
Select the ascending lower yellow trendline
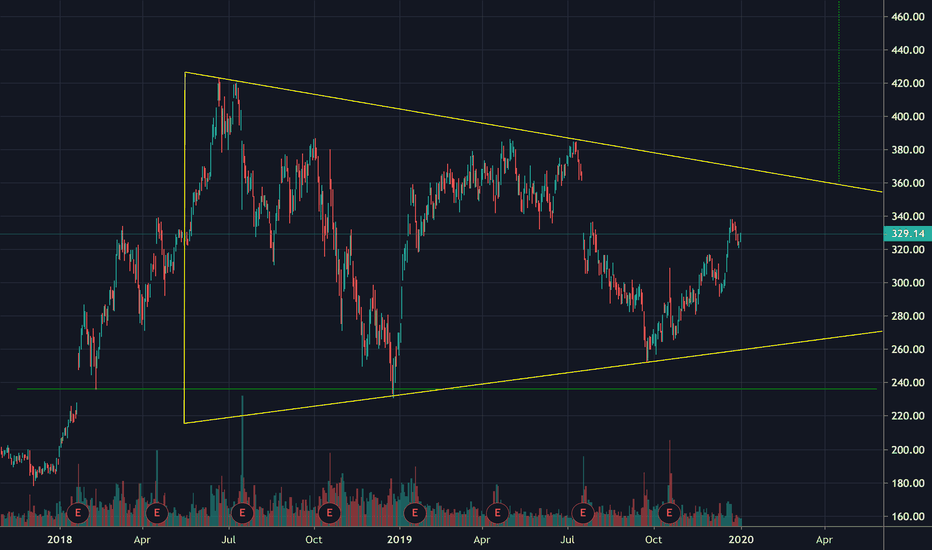click(x=534, y=377)
